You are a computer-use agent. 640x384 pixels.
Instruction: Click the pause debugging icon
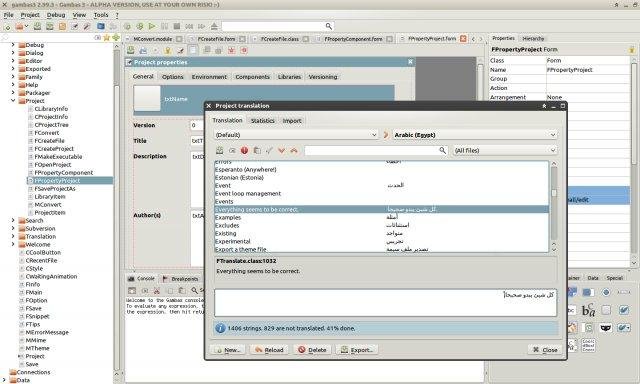pos(164,27)
